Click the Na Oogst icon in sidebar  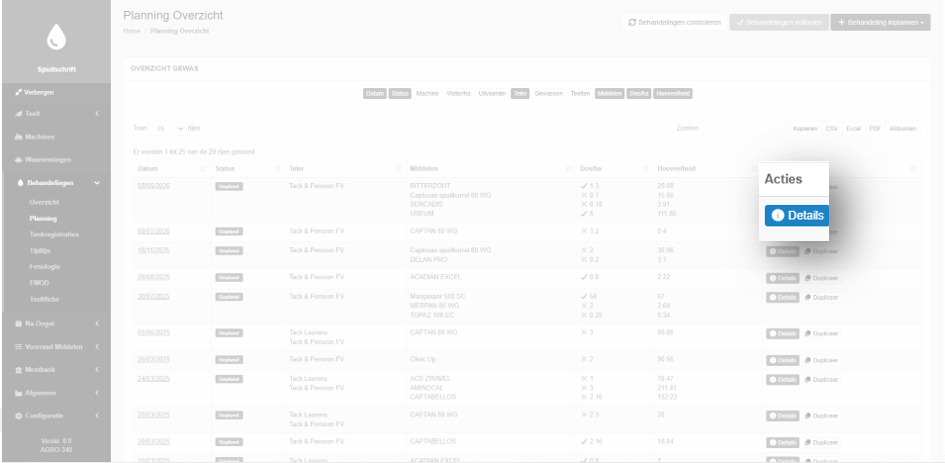click(19, 324)
